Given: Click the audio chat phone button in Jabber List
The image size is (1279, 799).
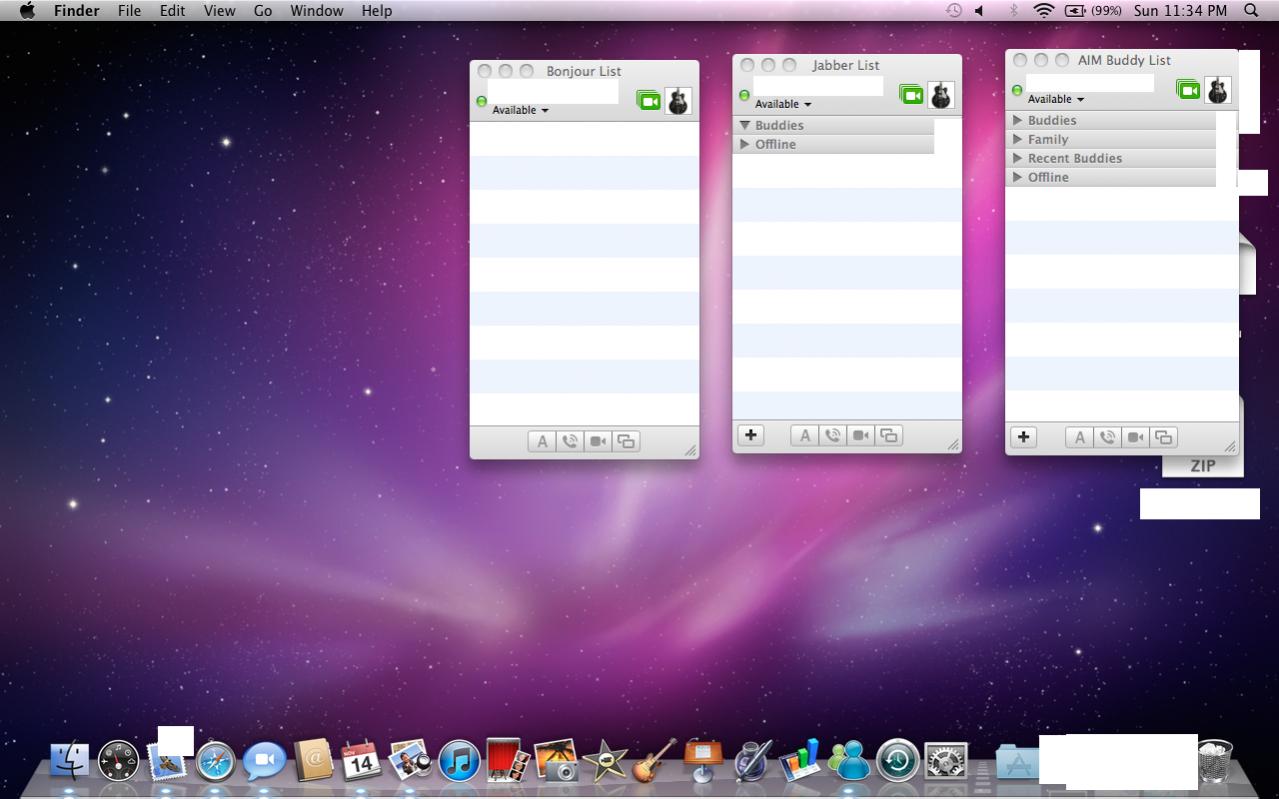Looking at the screenshot, I should [x=832, y=435].
